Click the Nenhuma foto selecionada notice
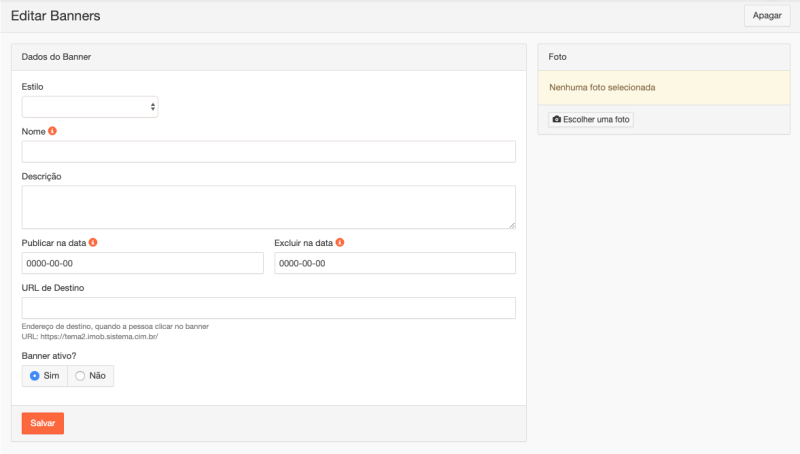The width and height of the screenshot is (800, 454). point(602,87)
